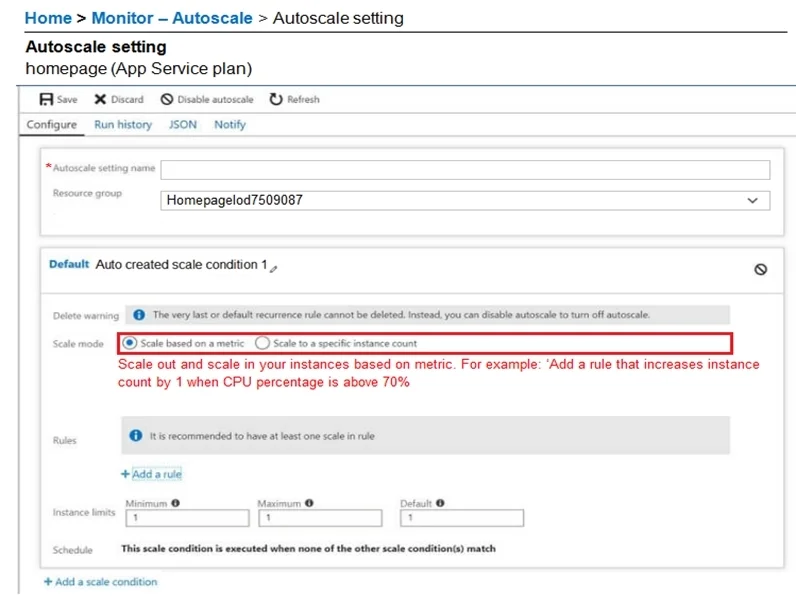Open the Run history tab

(123, 124)
